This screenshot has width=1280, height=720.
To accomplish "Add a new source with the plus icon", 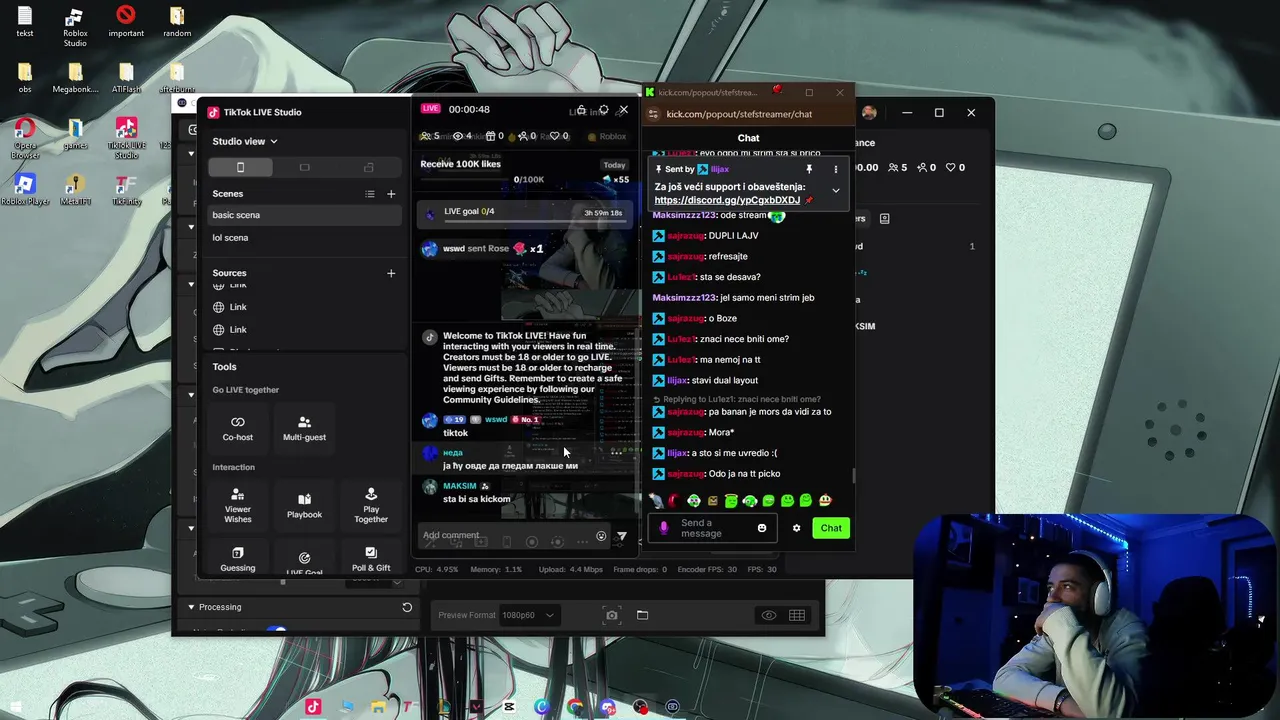I will coord(391,273).
